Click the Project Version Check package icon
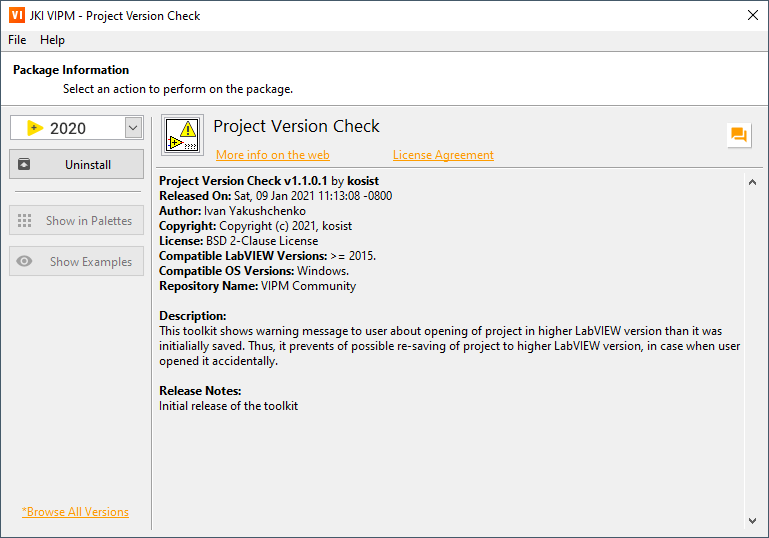Screen dimensions: 769x538 tap(182, 135)
